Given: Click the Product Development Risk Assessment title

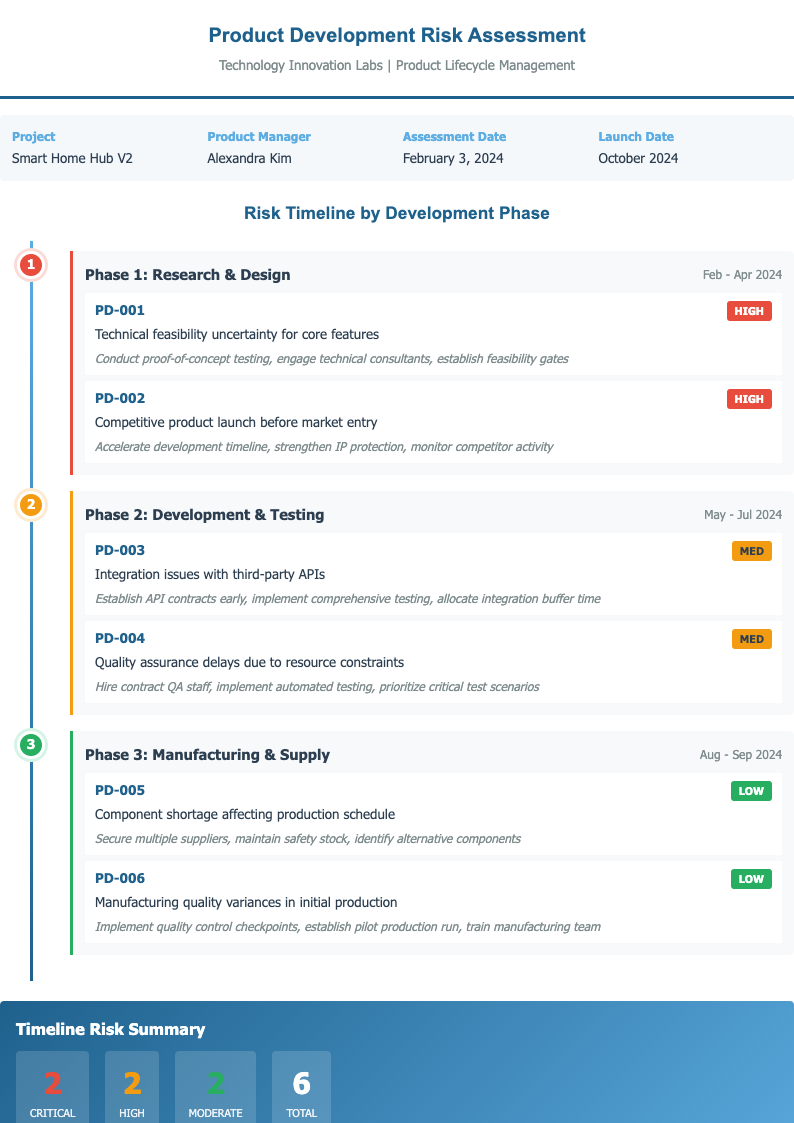Looking at the screenshot, I should pos(397,35).
